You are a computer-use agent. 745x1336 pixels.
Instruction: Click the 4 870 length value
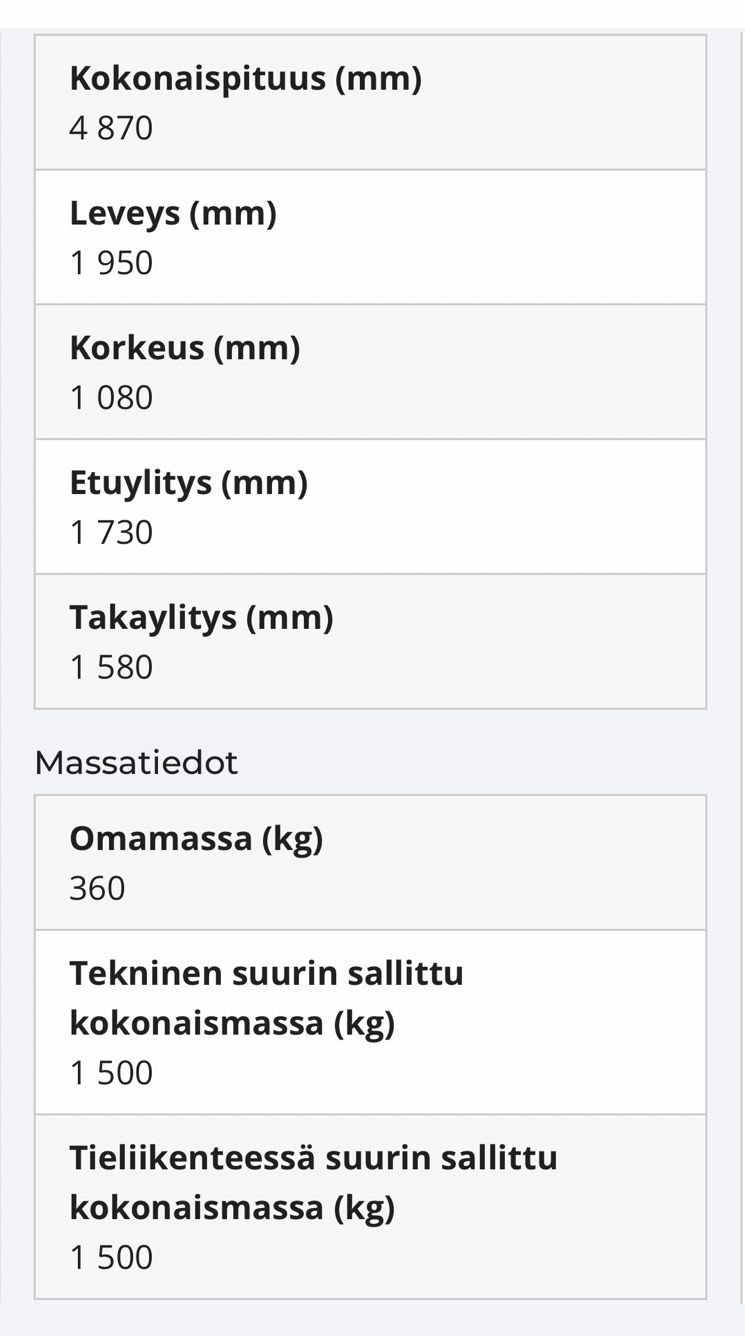click(x=111, y=128)
